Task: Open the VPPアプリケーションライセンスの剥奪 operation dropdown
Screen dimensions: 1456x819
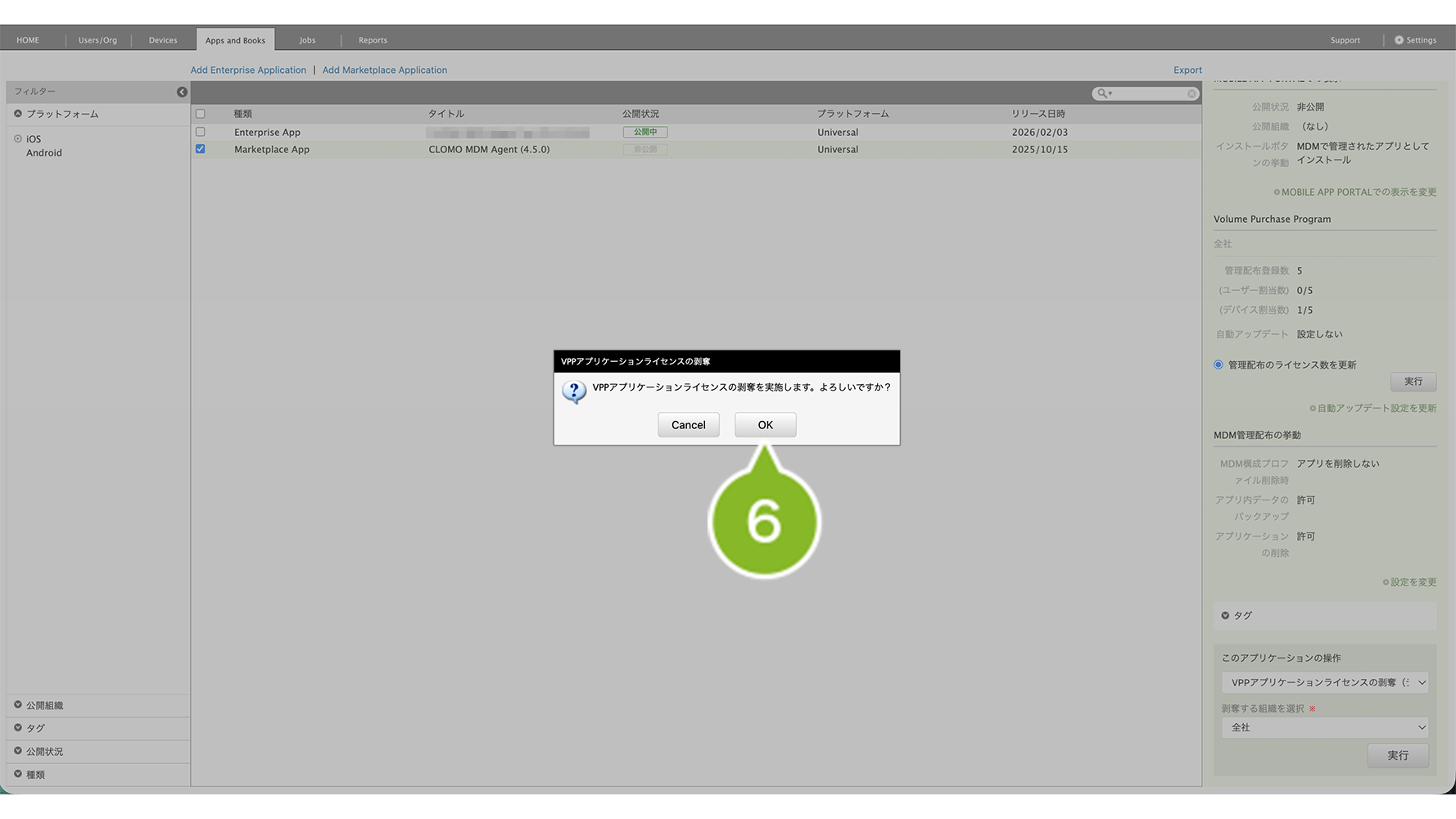Action: click(1324, 682)
